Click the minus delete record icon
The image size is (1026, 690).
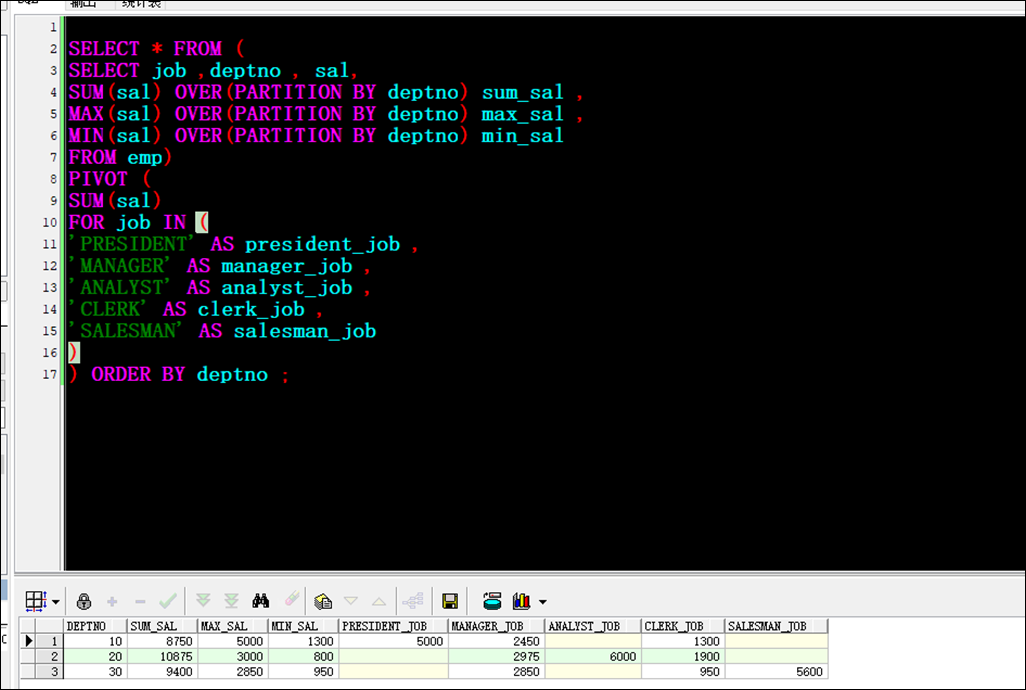[x=139, y=601]
